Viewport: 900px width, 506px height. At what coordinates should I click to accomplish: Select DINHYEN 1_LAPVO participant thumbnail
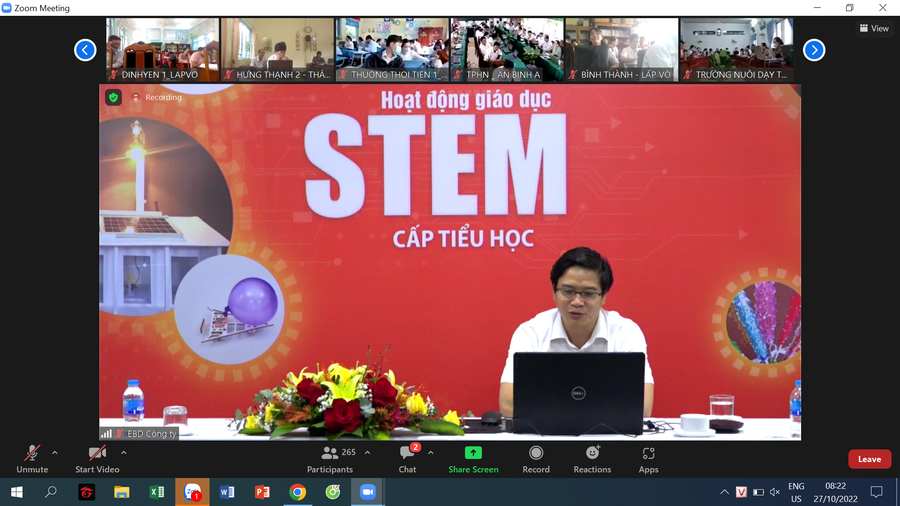click(162, 50)
